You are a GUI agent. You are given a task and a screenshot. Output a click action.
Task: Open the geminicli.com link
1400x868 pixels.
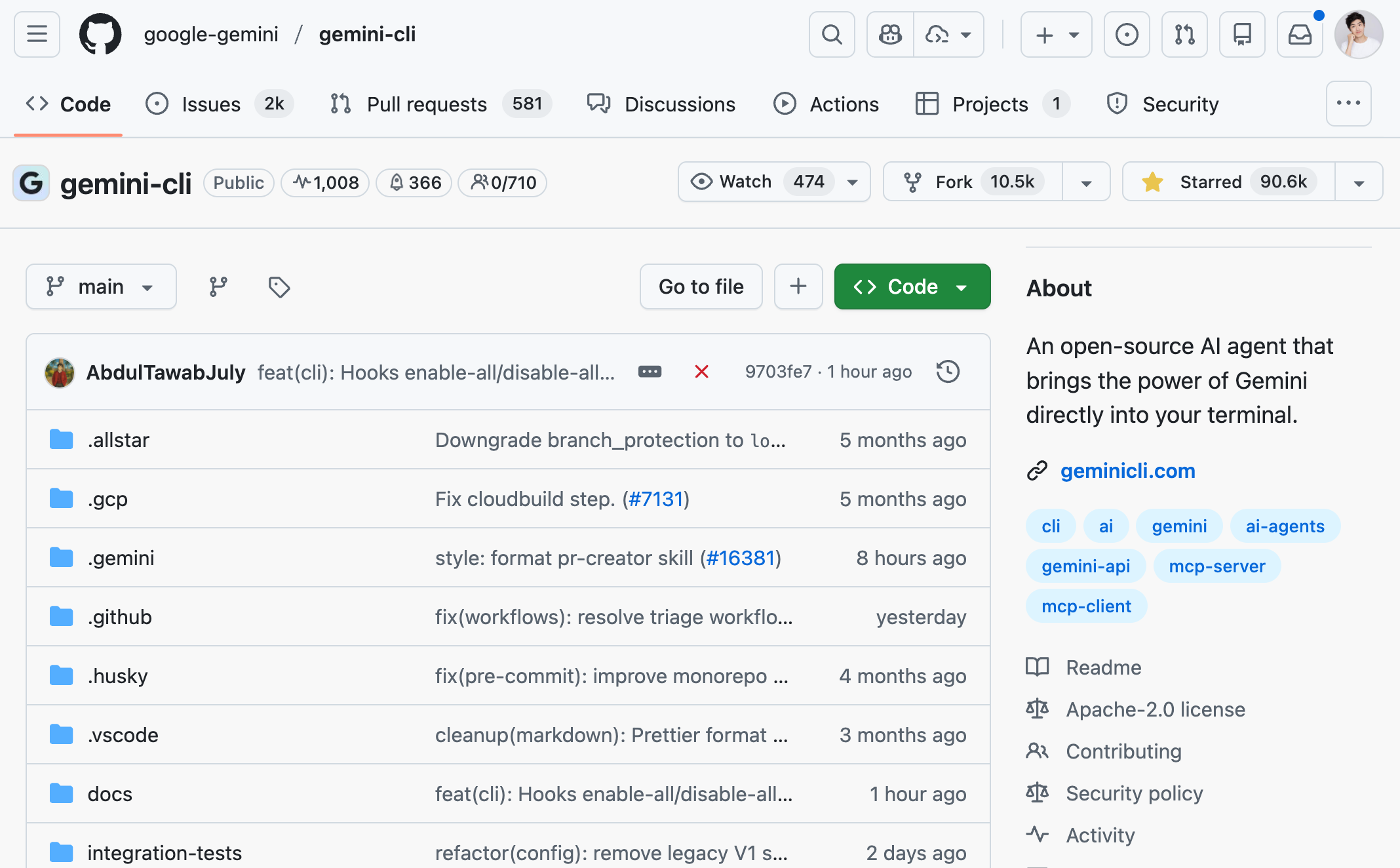click(1127, 471)
